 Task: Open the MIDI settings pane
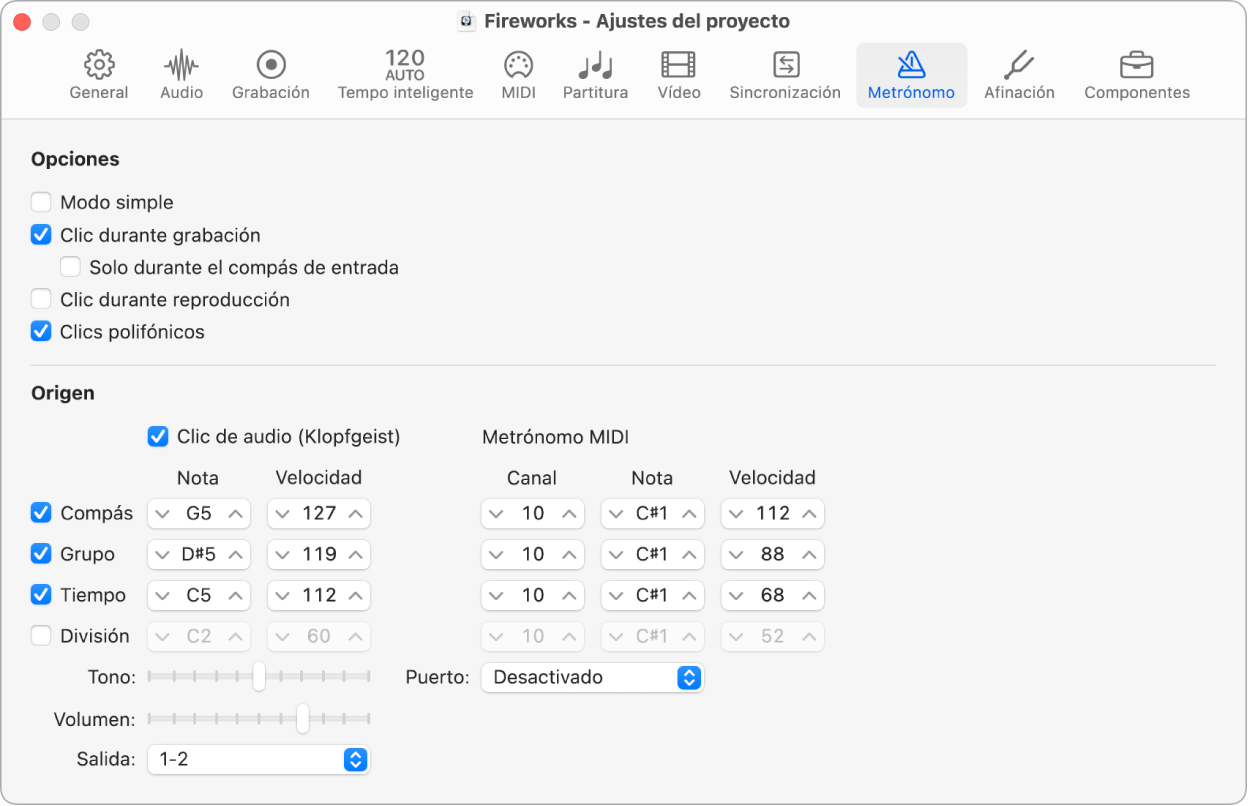tap(518, 76)
